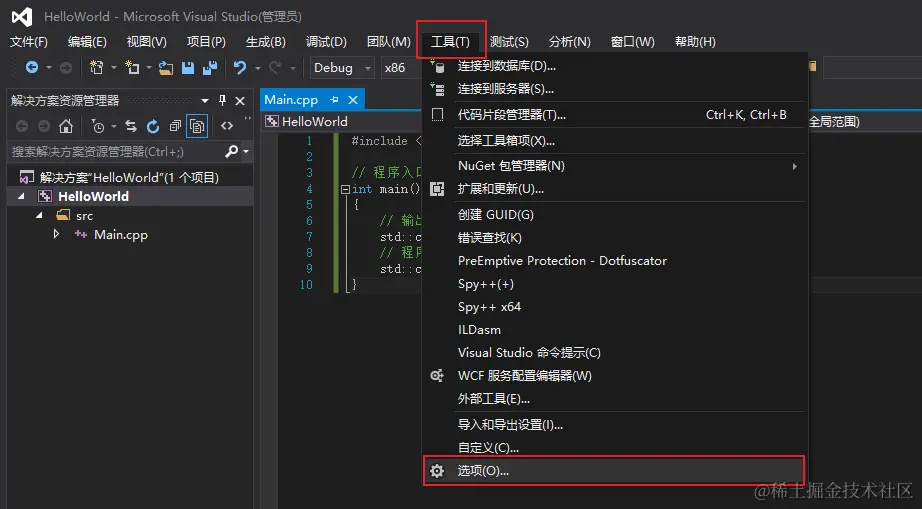Open the 调试(D) menu
The image size is (922, 509).
click(326, 42)
